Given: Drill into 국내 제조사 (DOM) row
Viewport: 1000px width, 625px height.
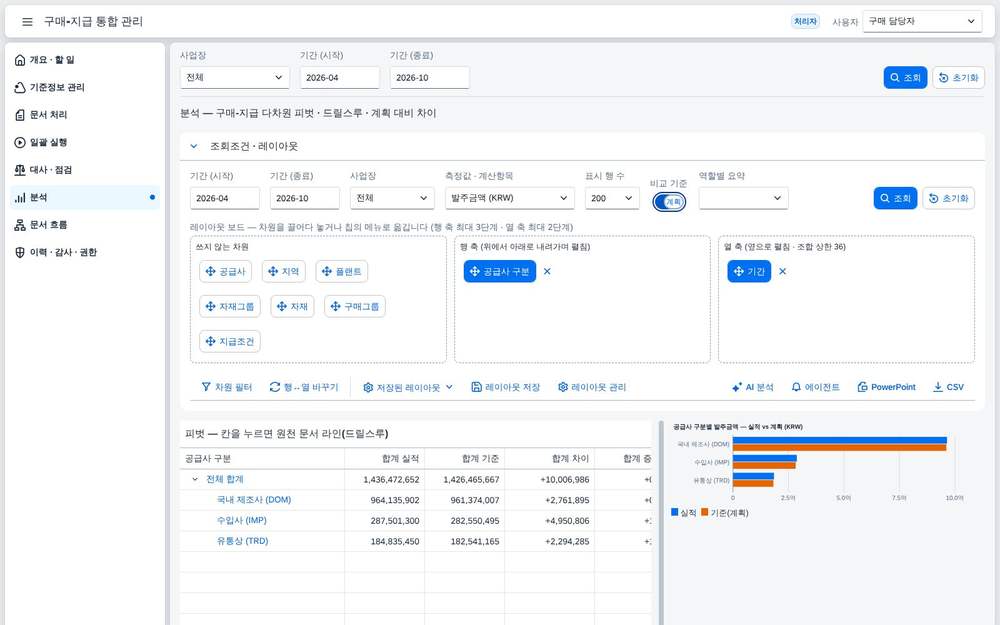Looking at the screenshot, I should (x=254, y=500).
